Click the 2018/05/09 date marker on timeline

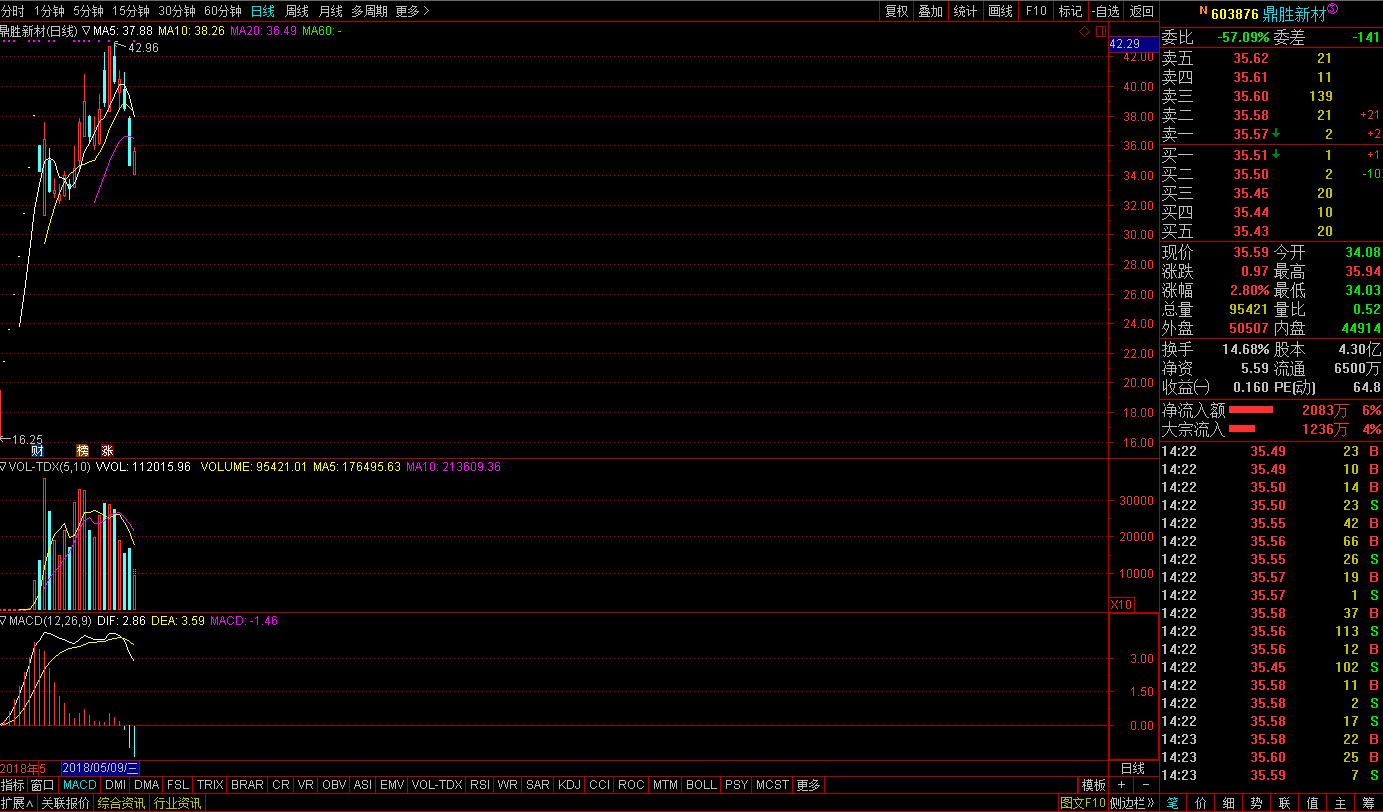coord(100,768)
